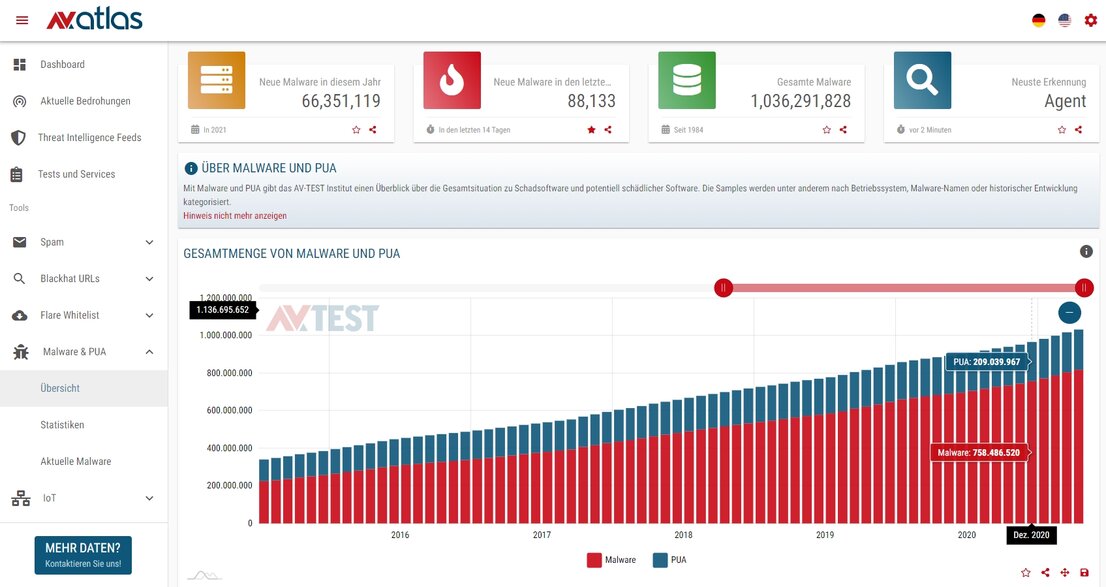Favorite the Neue Malware in diesem Jahr card
Image resolution: width=1106 pixels, height=587 pixels.
[355, 129]
